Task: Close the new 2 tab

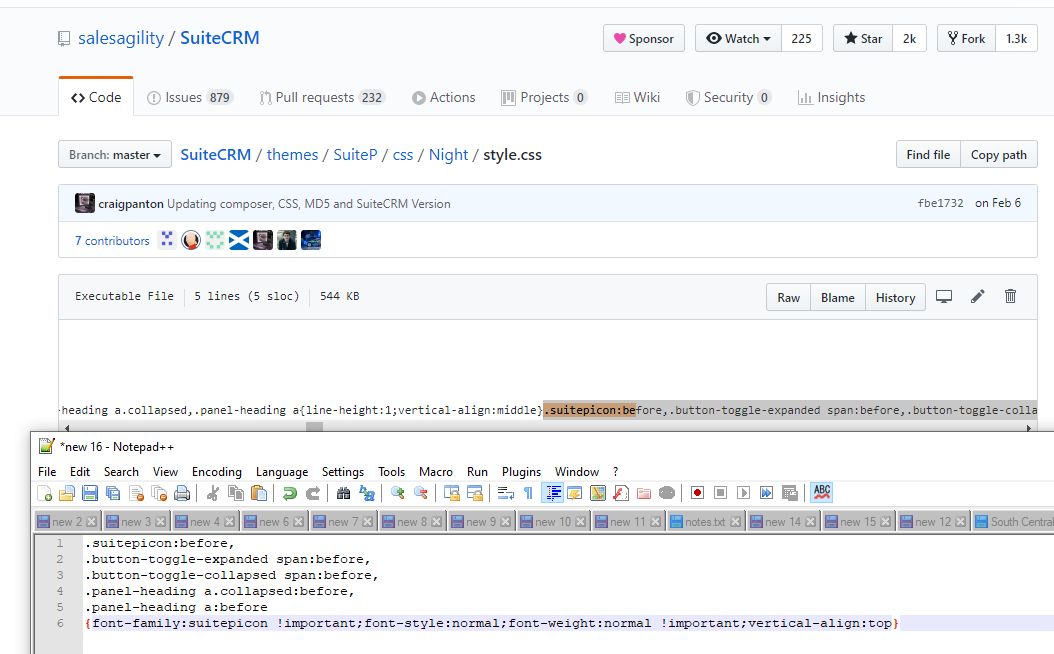Action: [x=91, y=522]
